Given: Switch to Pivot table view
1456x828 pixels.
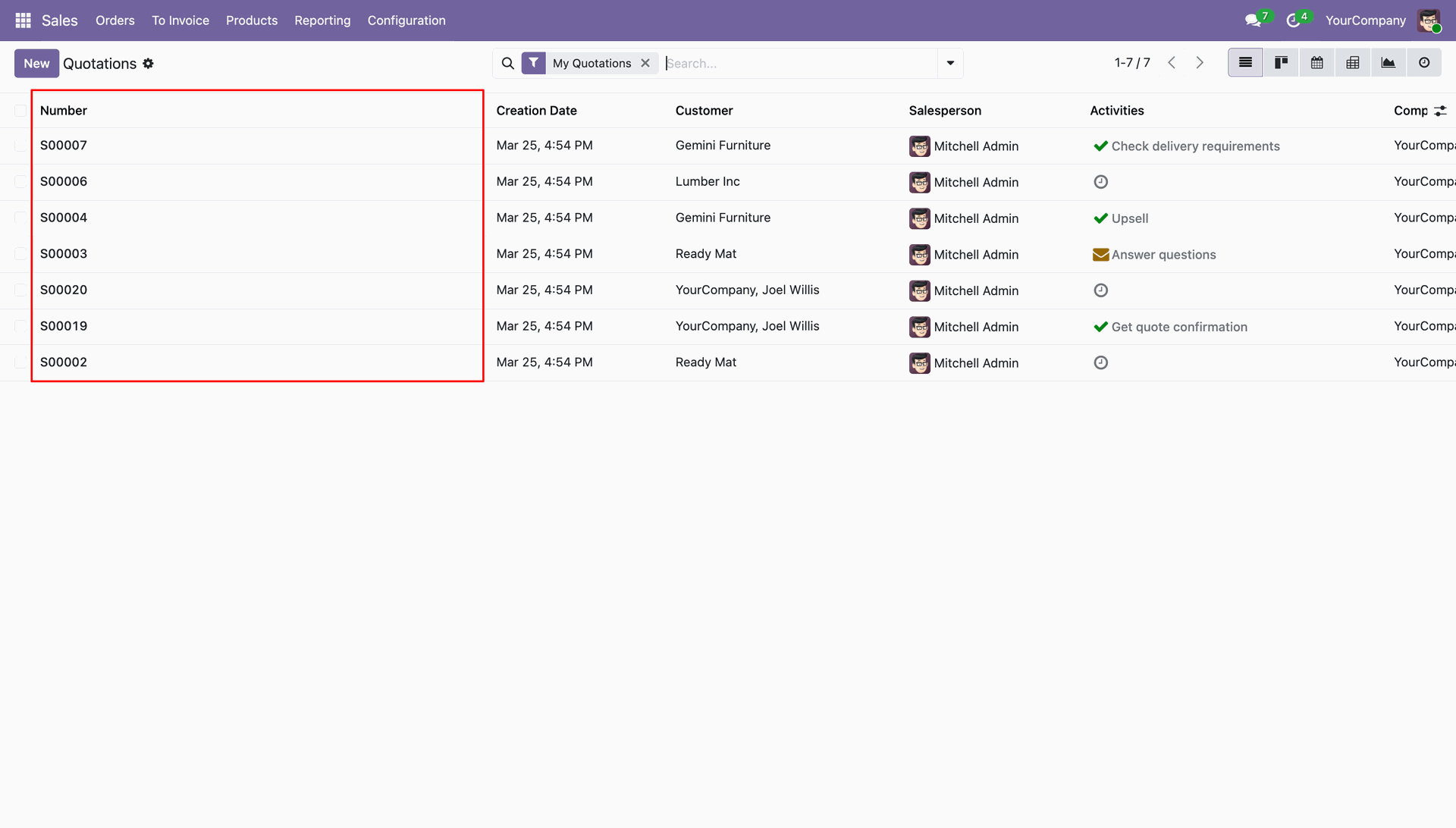Looking at the screenshot, I should coord(1352,63).
